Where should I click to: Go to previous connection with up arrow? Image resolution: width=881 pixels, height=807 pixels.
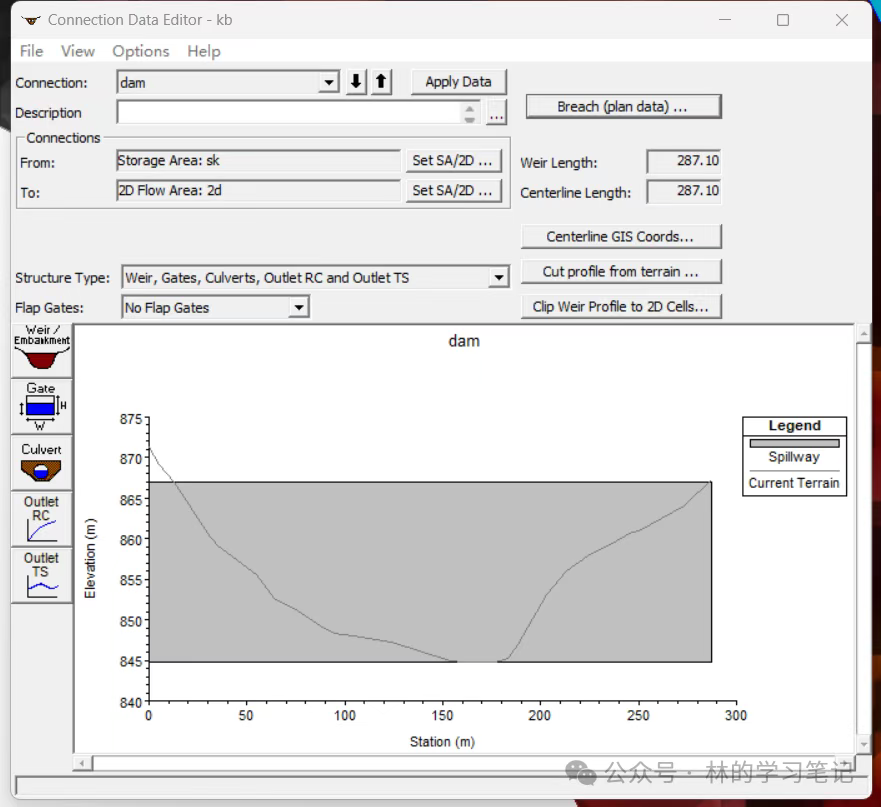click(381, 82)
